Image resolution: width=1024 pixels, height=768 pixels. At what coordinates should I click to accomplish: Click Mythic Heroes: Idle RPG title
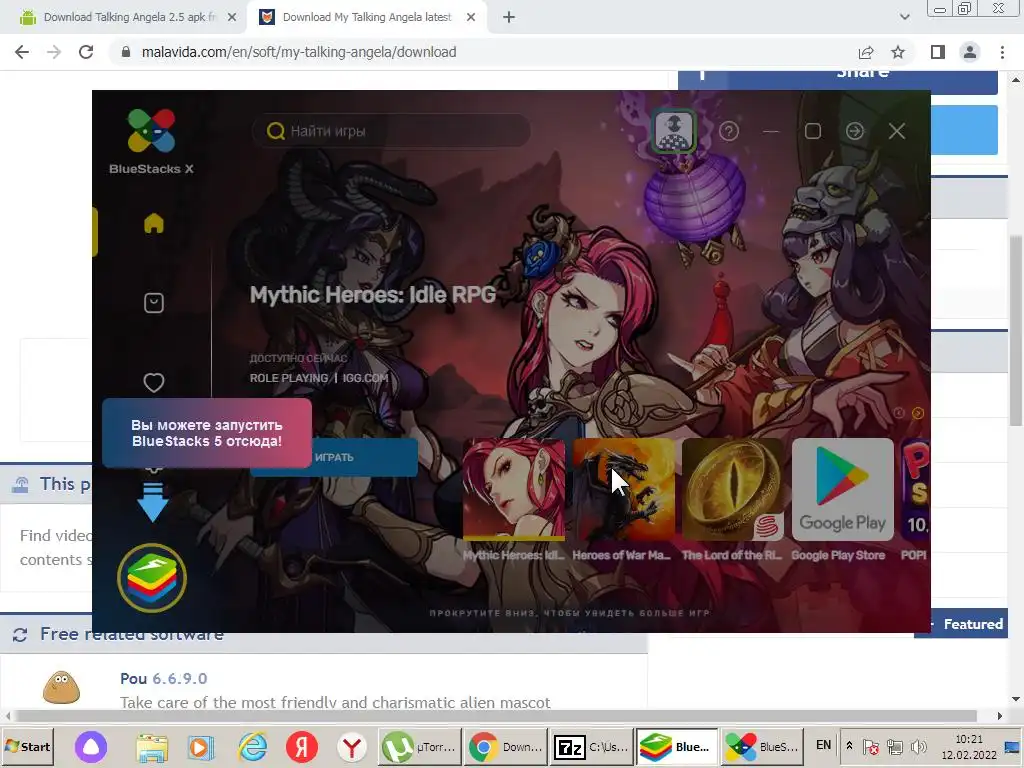pyautogui.click(x=373, y=295)
